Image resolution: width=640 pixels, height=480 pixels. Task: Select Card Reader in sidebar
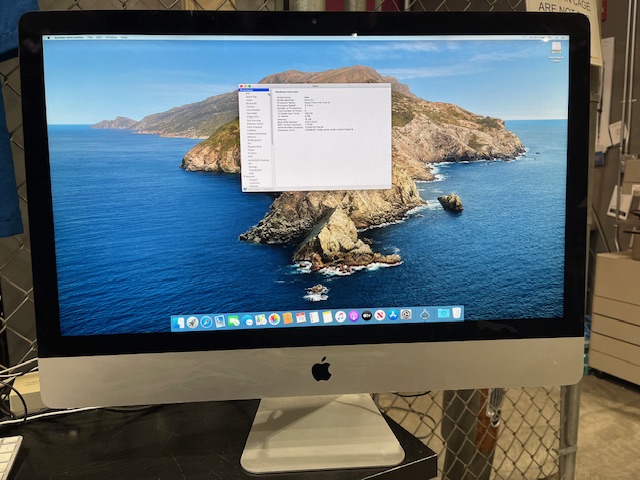coord(253,110)
